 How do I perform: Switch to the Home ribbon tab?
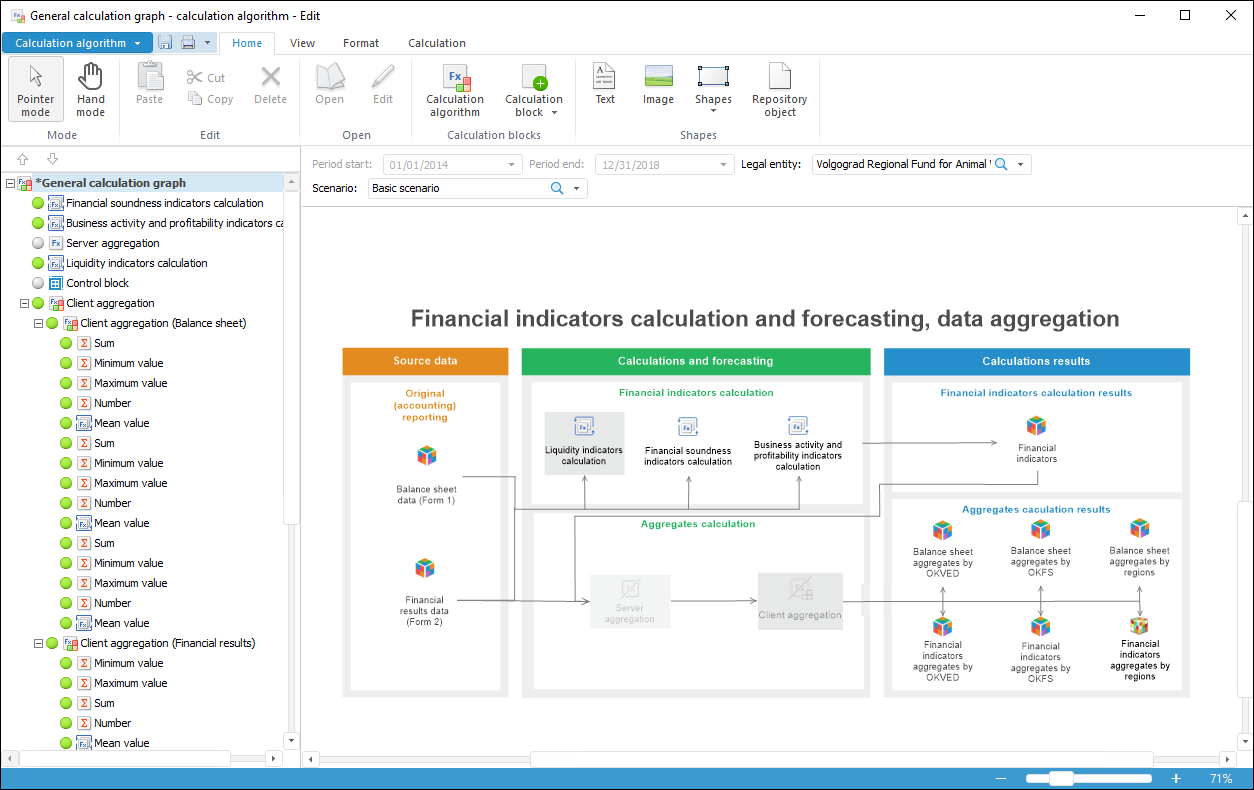(247, 43)
